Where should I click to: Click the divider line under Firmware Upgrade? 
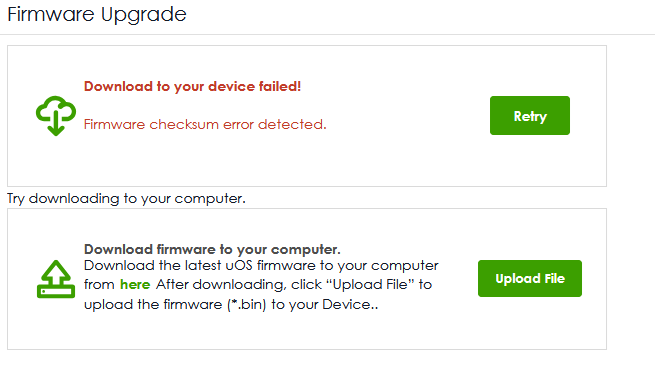(328, 34)
